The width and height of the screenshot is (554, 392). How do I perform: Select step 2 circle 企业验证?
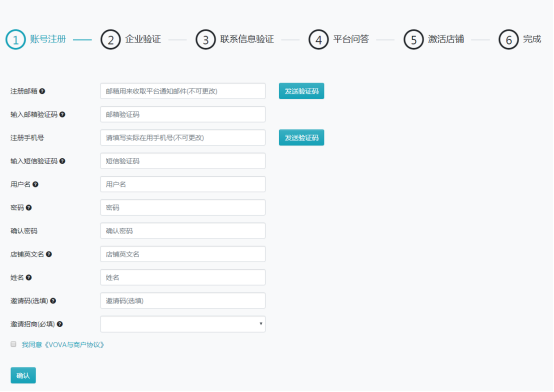111,40
